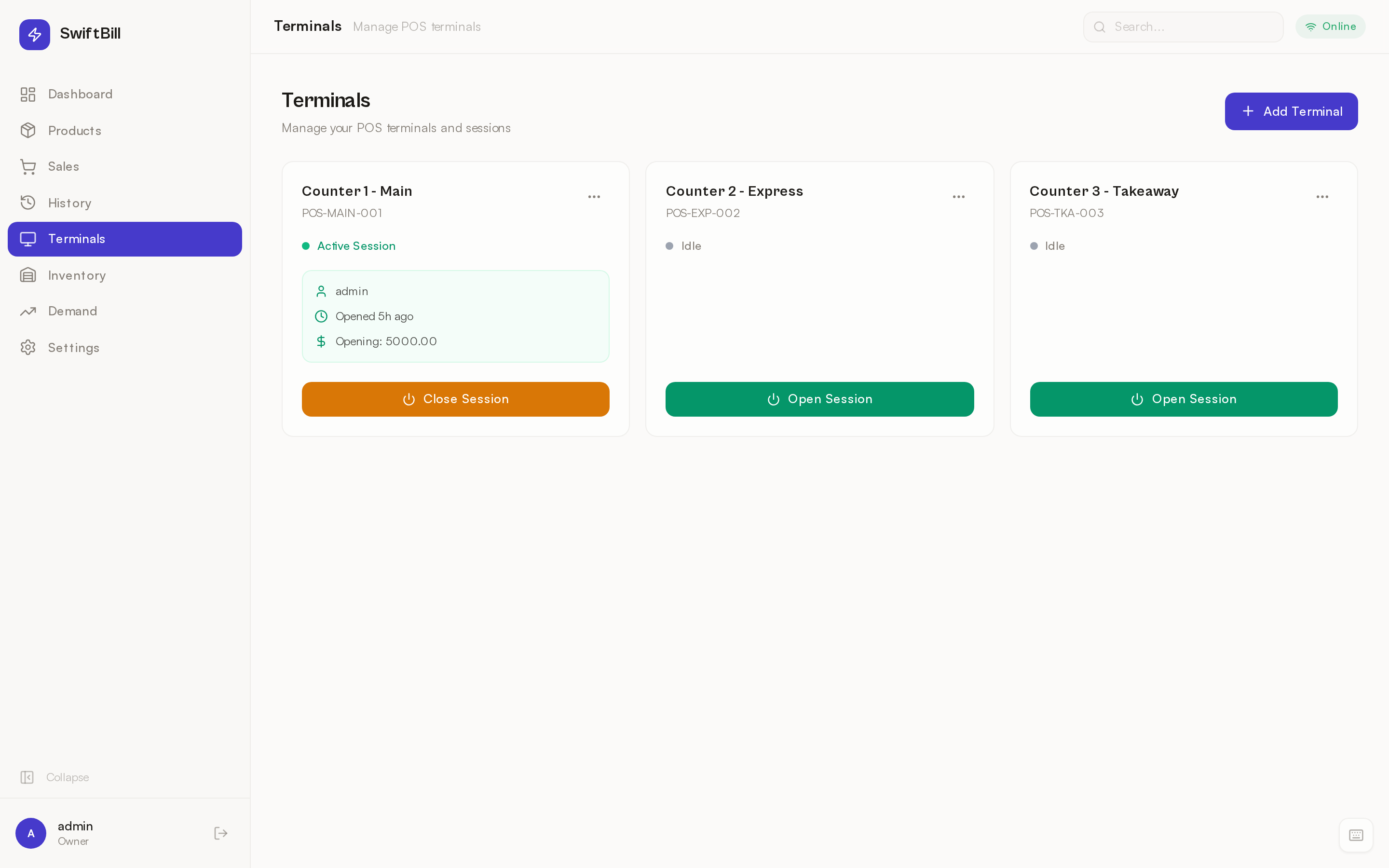Click the Settings gear icon

(x=27, y=347)
